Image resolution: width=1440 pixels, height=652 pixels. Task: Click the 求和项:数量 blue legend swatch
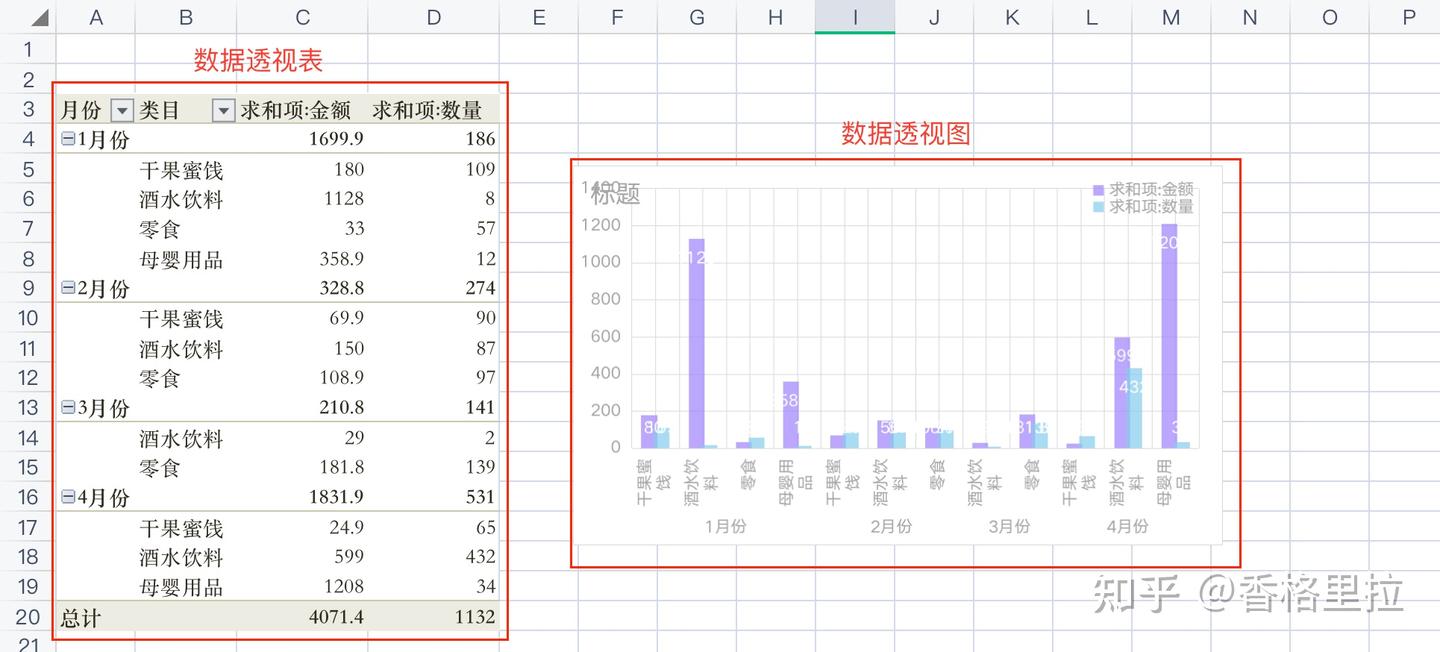click(x=1098, y=207)
